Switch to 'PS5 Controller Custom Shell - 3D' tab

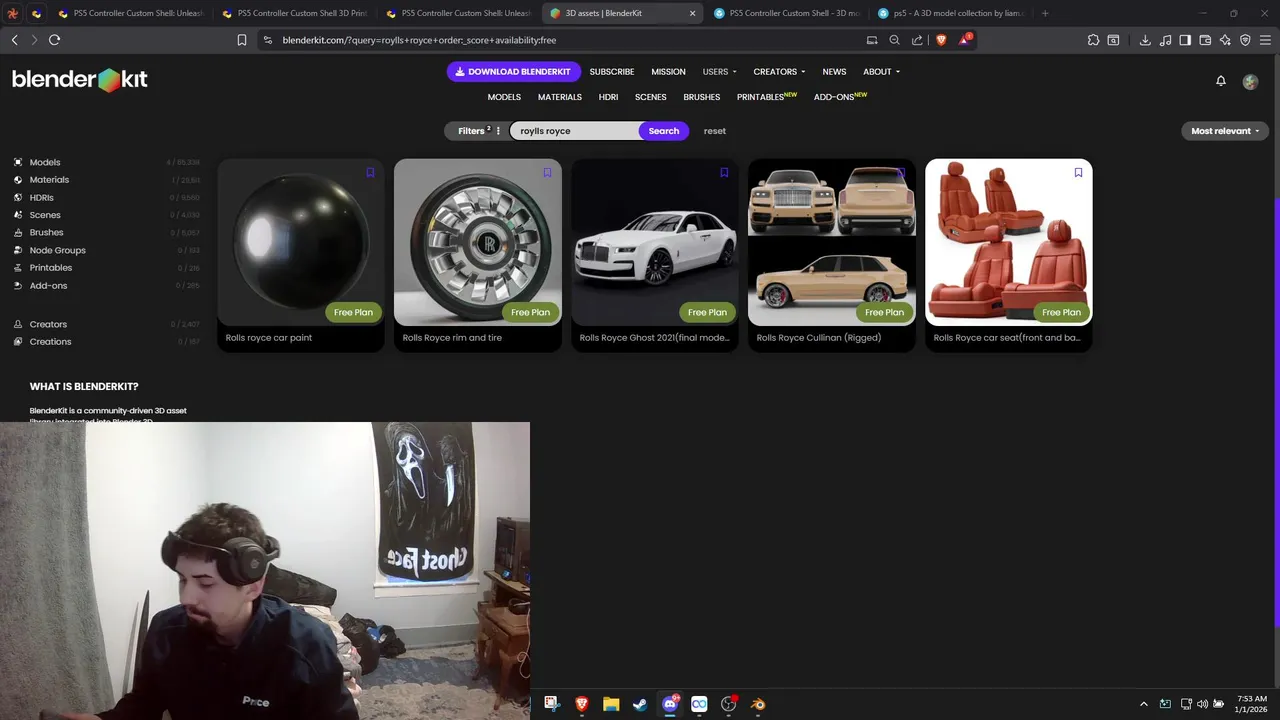[785, 13]
